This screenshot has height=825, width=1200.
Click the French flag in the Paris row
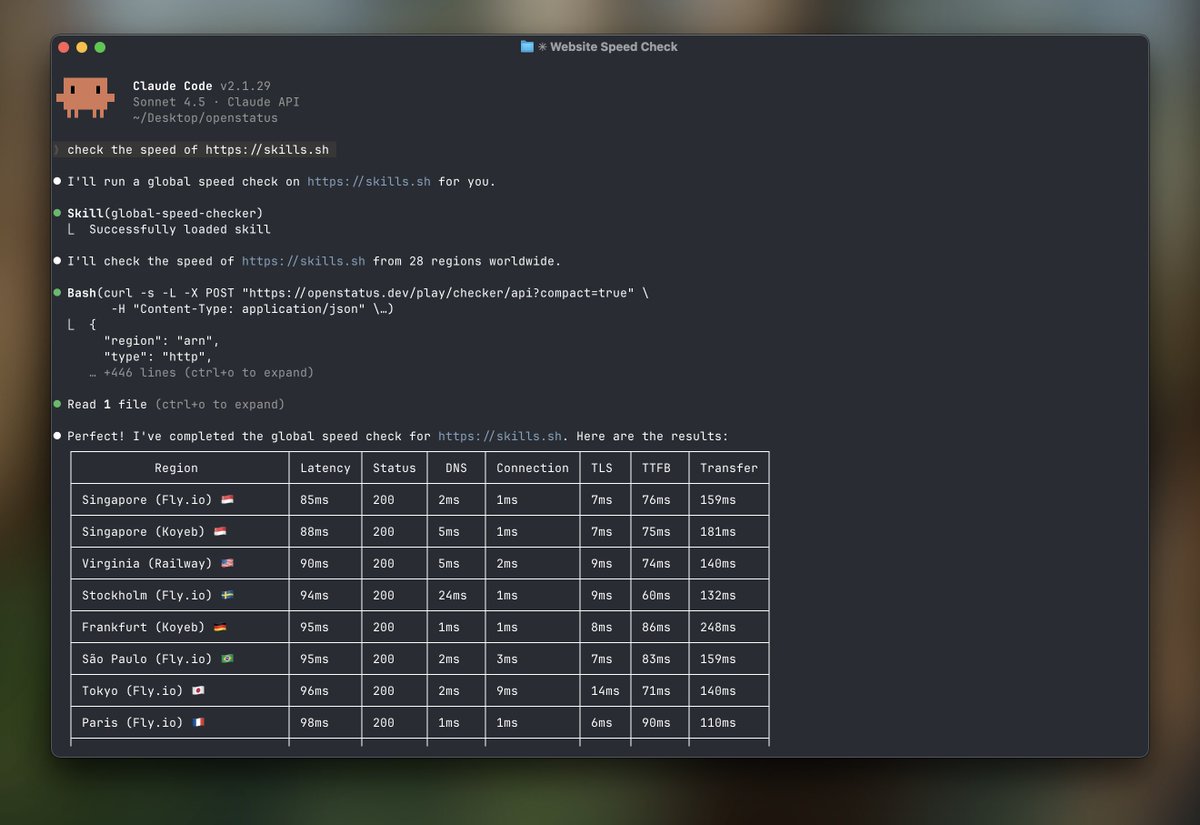[198, 723]
